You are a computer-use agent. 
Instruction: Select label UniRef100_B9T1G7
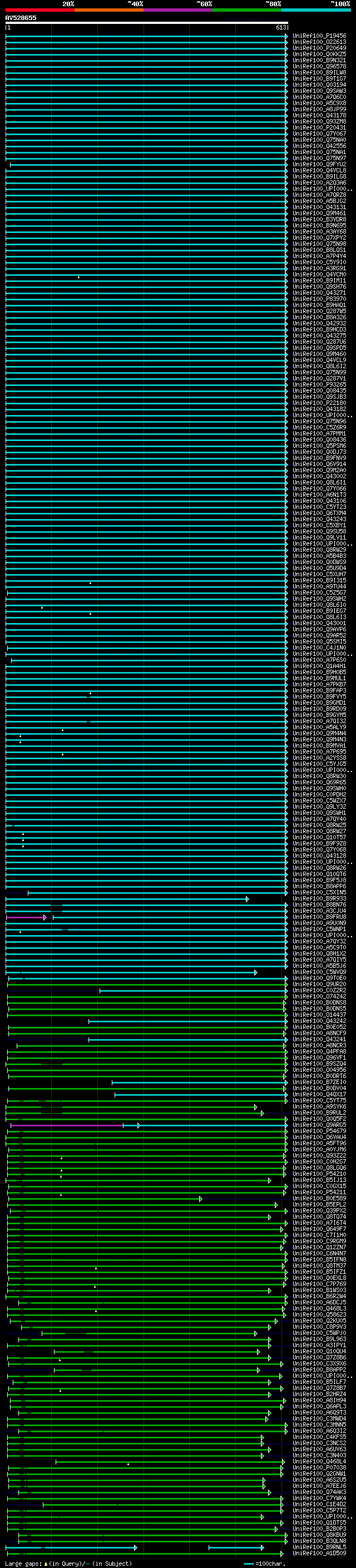click(x=319, y=78)
